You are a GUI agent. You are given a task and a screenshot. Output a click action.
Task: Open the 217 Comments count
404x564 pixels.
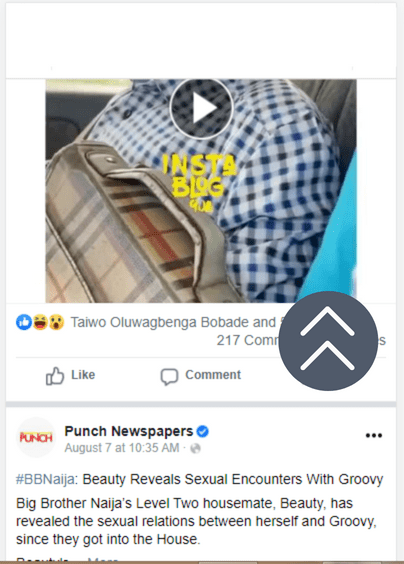pyautogui.click(x=248, y=340)
